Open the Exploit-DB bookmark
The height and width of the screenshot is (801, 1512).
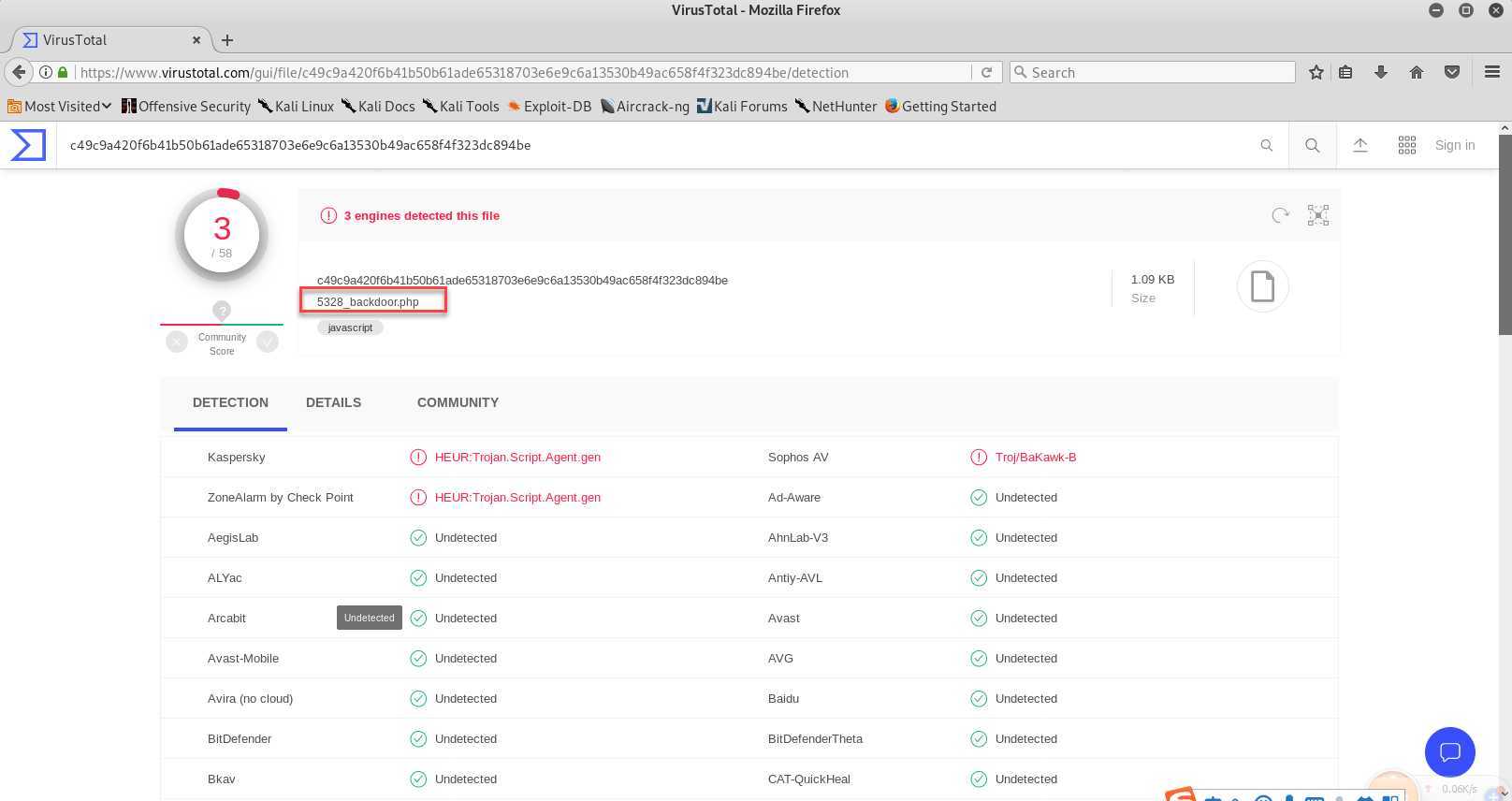click(x=549, y=106)
